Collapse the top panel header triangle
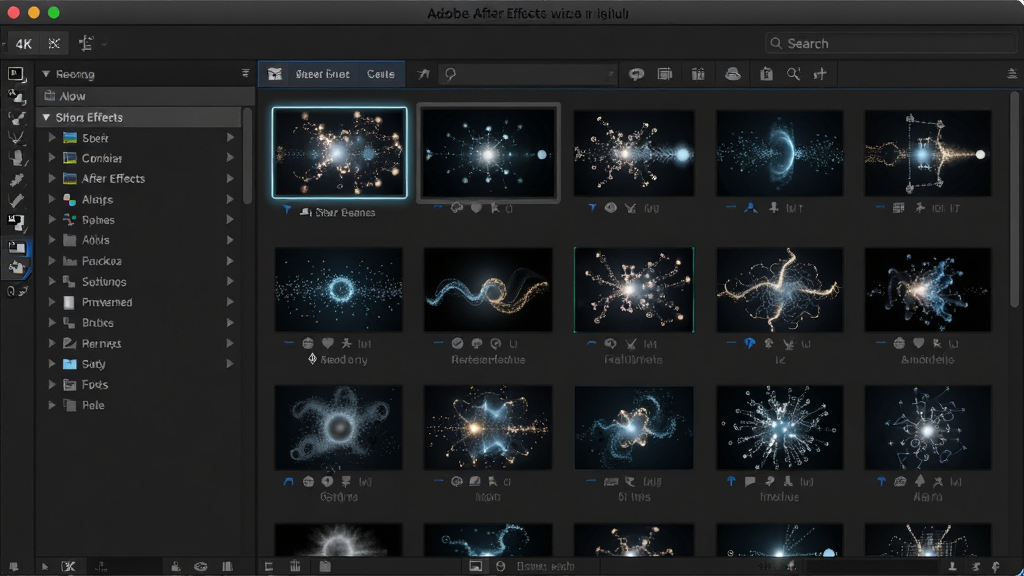 [x=46, y=74]
